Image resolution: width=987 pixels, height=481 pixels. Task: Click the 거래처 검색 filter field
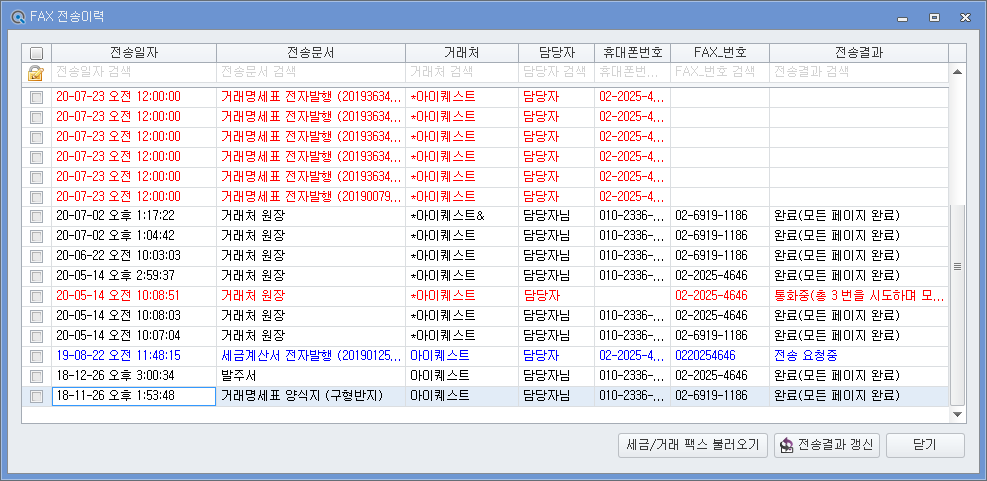[462, 72]
